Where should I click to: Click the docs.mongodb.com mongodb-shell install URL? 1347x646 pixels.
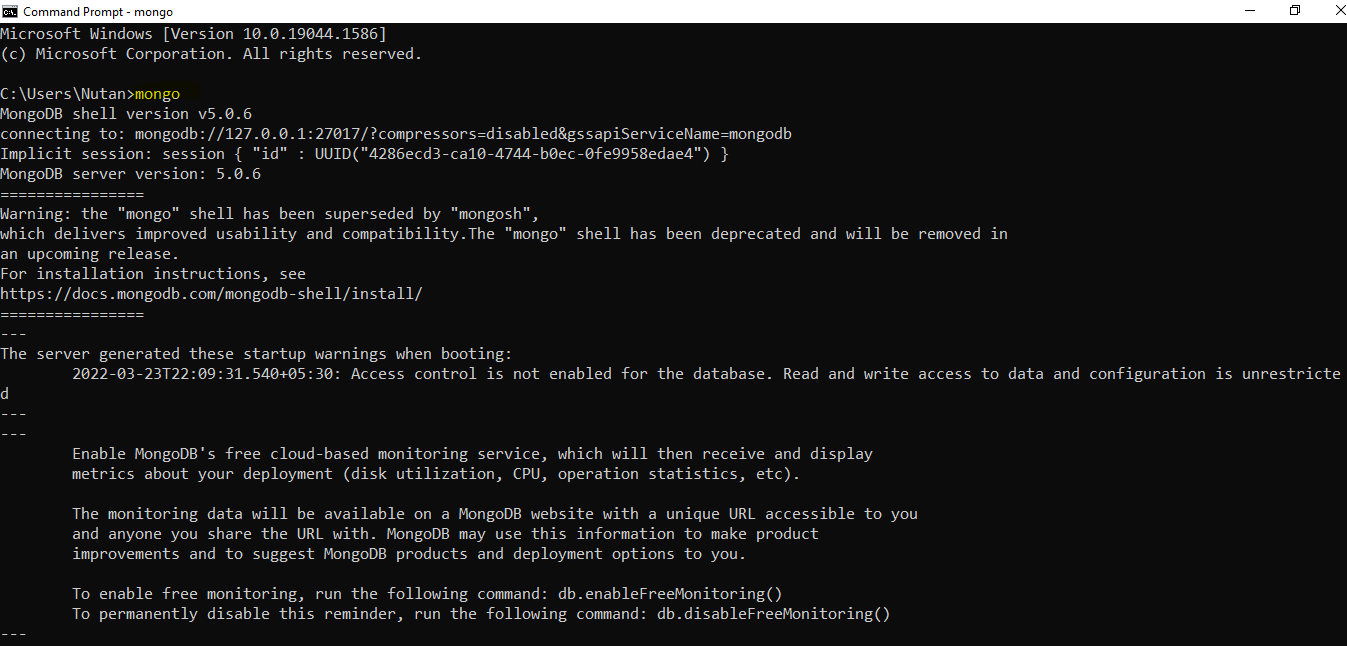coord(212,294)
